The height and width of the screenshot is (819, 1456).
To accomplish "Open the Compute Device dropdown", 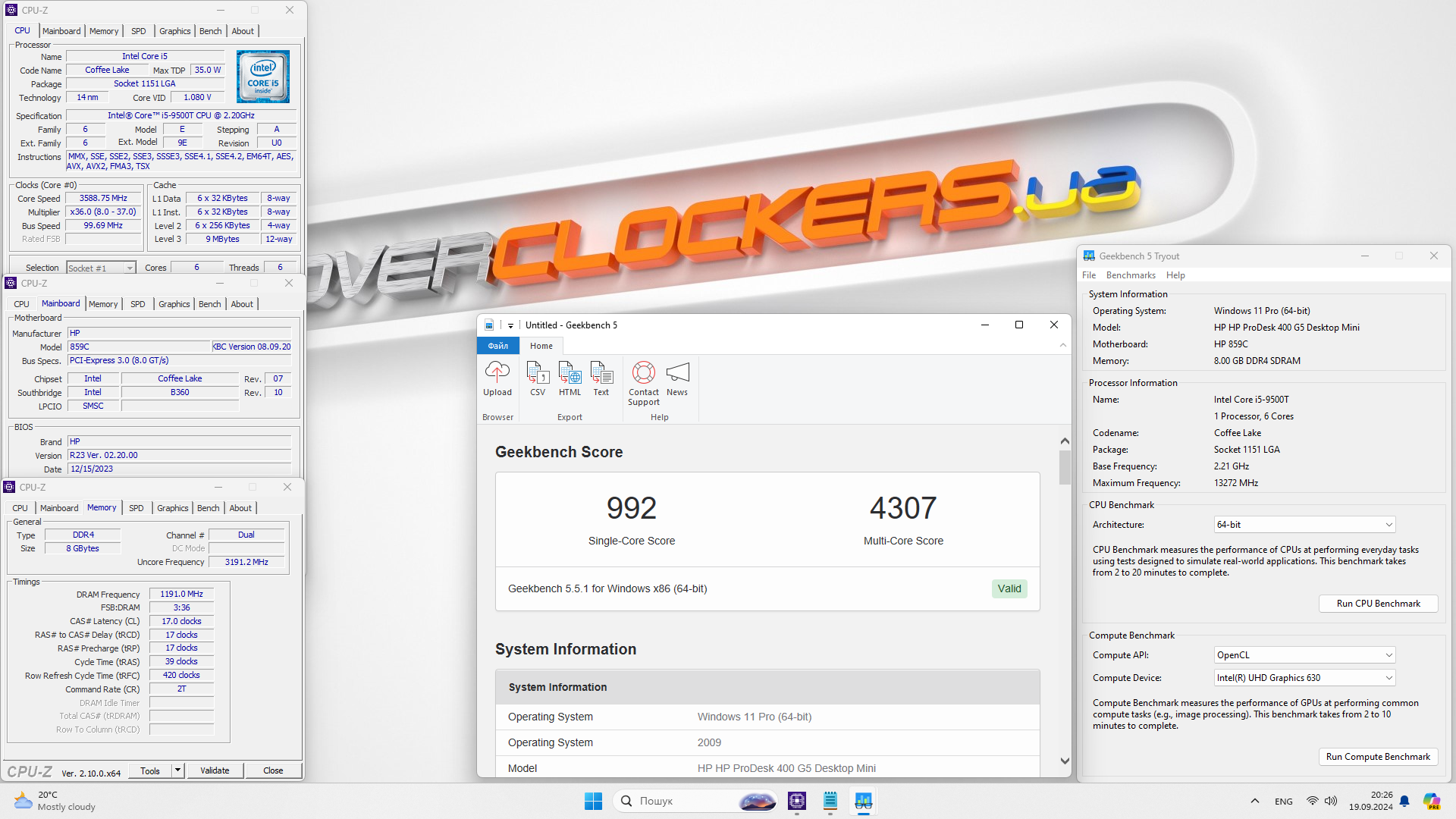I will tap(1304, 678).
